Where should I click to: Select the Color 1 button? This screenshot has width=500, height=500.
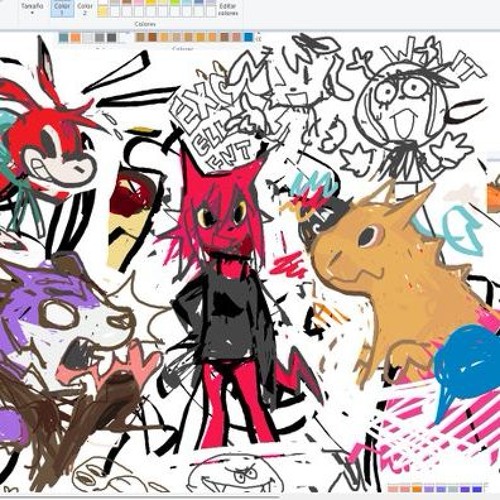point(62,8)
